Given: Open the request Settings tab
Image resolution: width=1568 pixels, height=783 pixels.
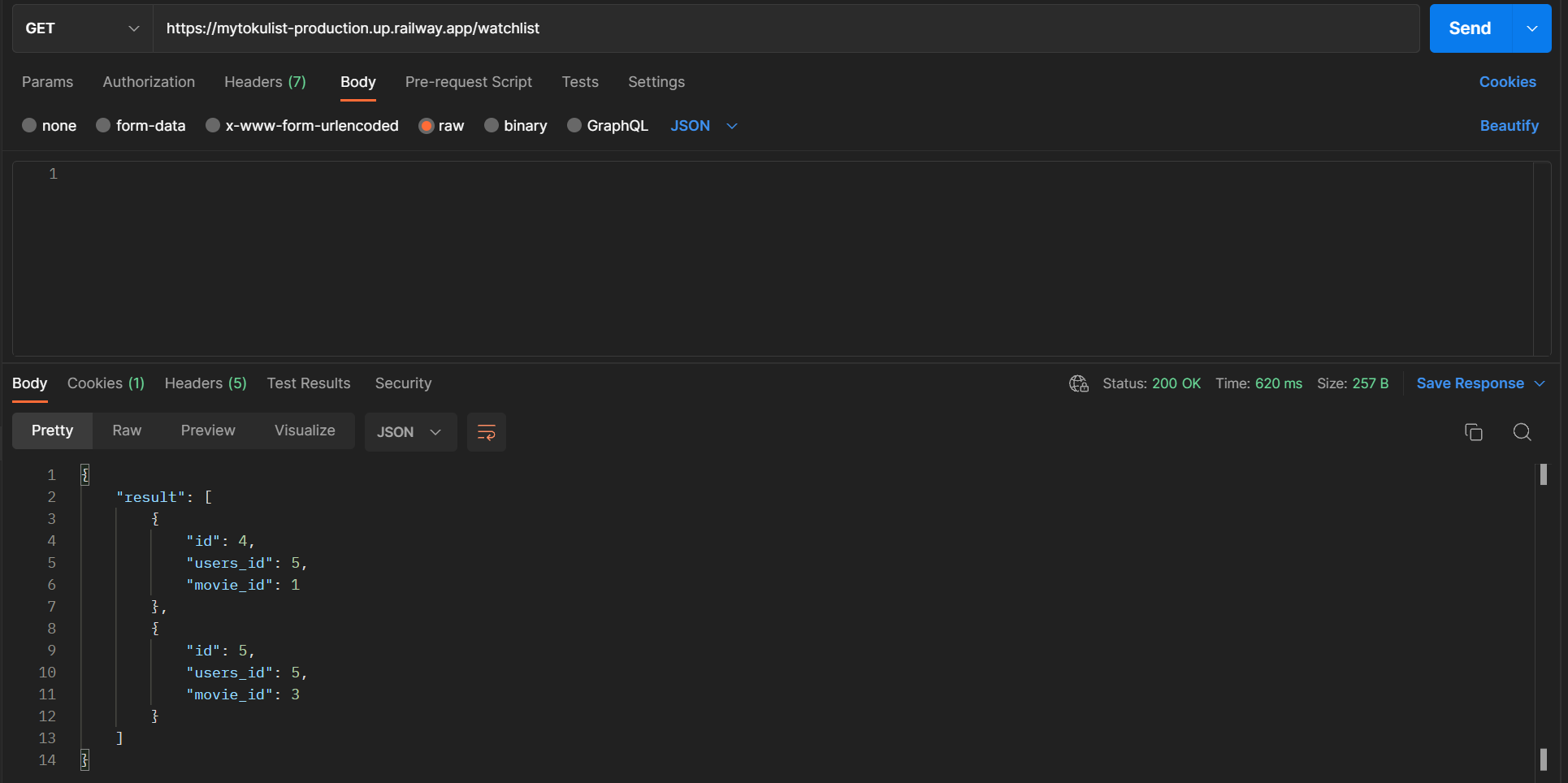Looking at the screenshot, I should pos(656,82).
